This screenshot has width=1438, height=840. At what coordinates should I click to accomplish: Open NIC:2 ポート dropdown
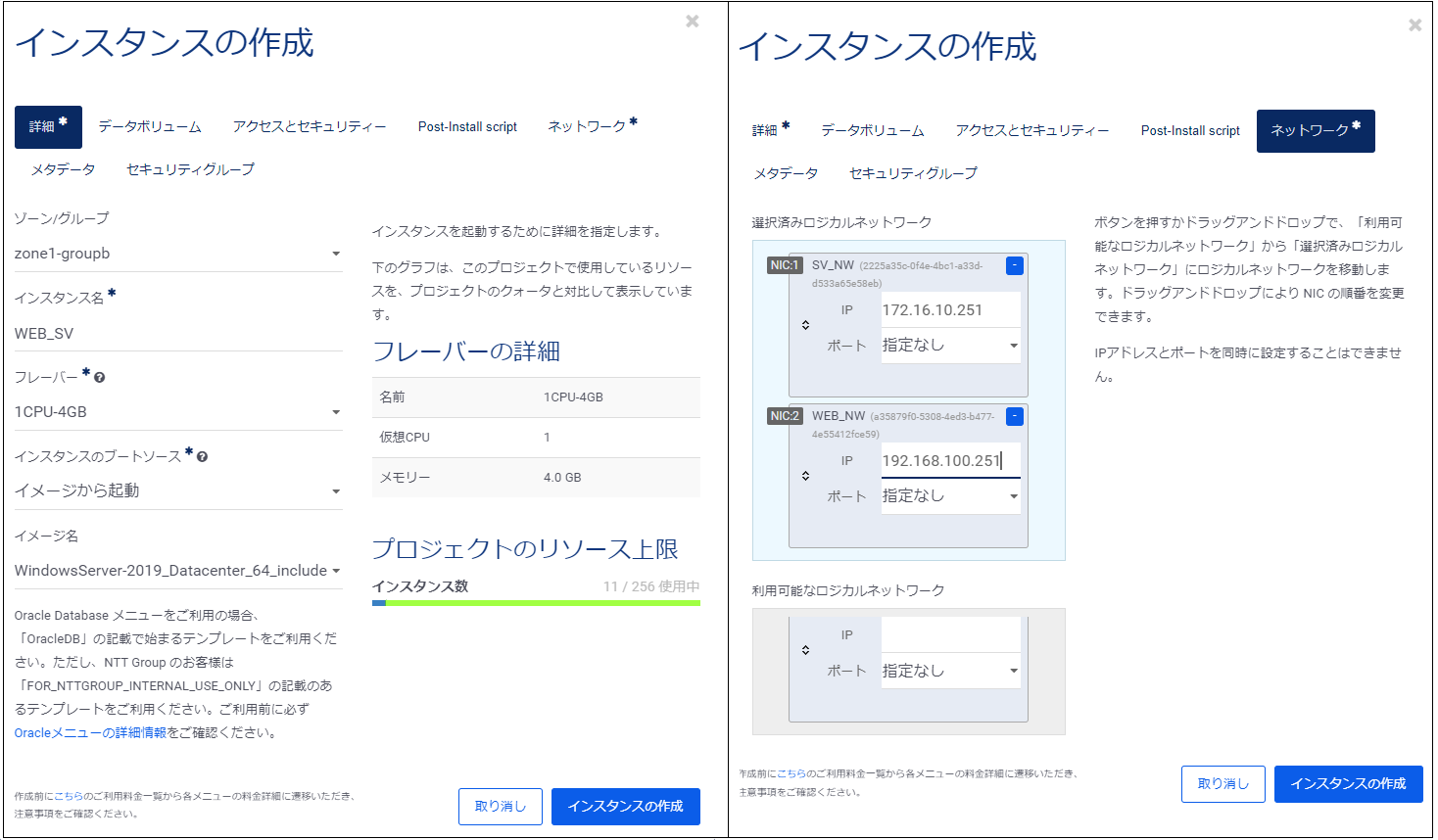pyautogui.click(x=951, y=496)
